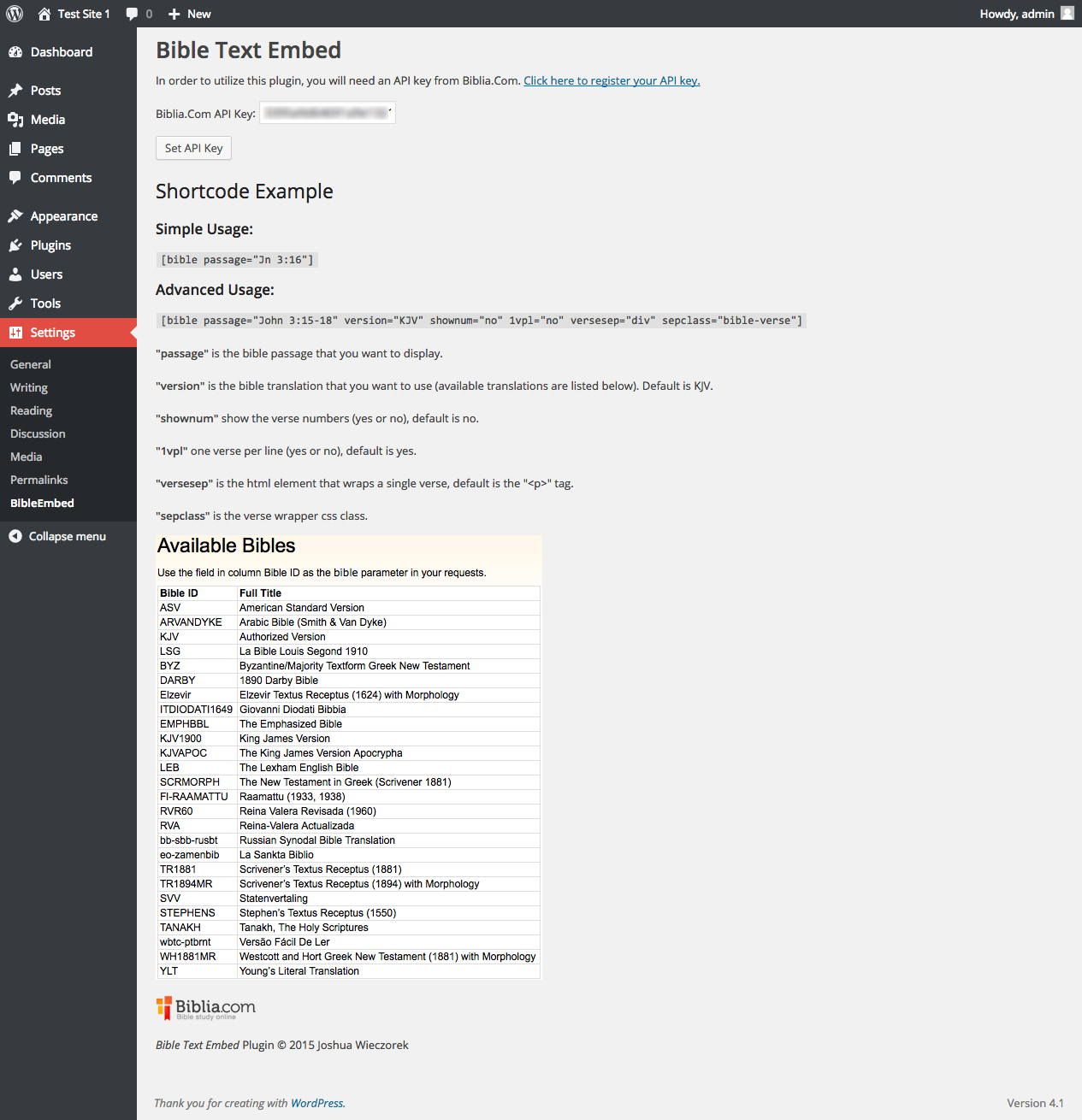1082x1120 pixels.
Task: Open the Users menu
Action: point(68,274)
